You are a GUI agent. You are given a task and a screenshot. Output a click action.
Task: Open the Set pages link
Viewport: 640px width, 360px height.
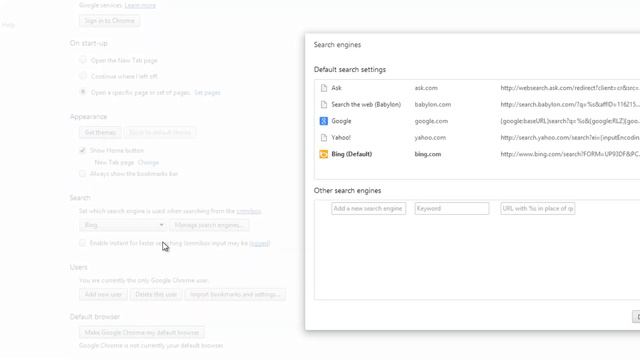(207, 93)
